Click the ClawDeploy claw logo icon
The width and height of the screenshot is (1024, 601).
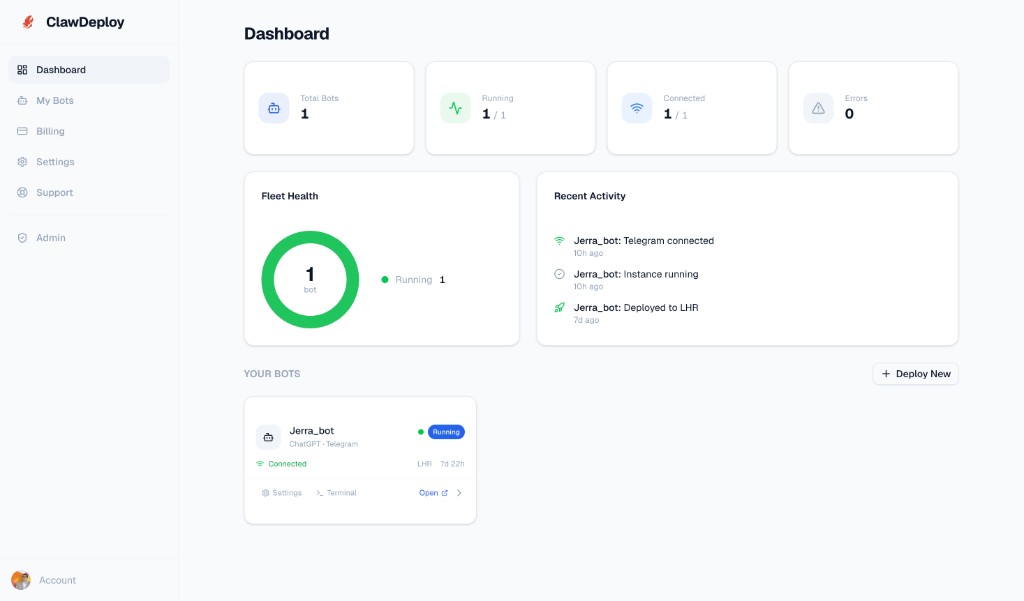tap(27, 21)
